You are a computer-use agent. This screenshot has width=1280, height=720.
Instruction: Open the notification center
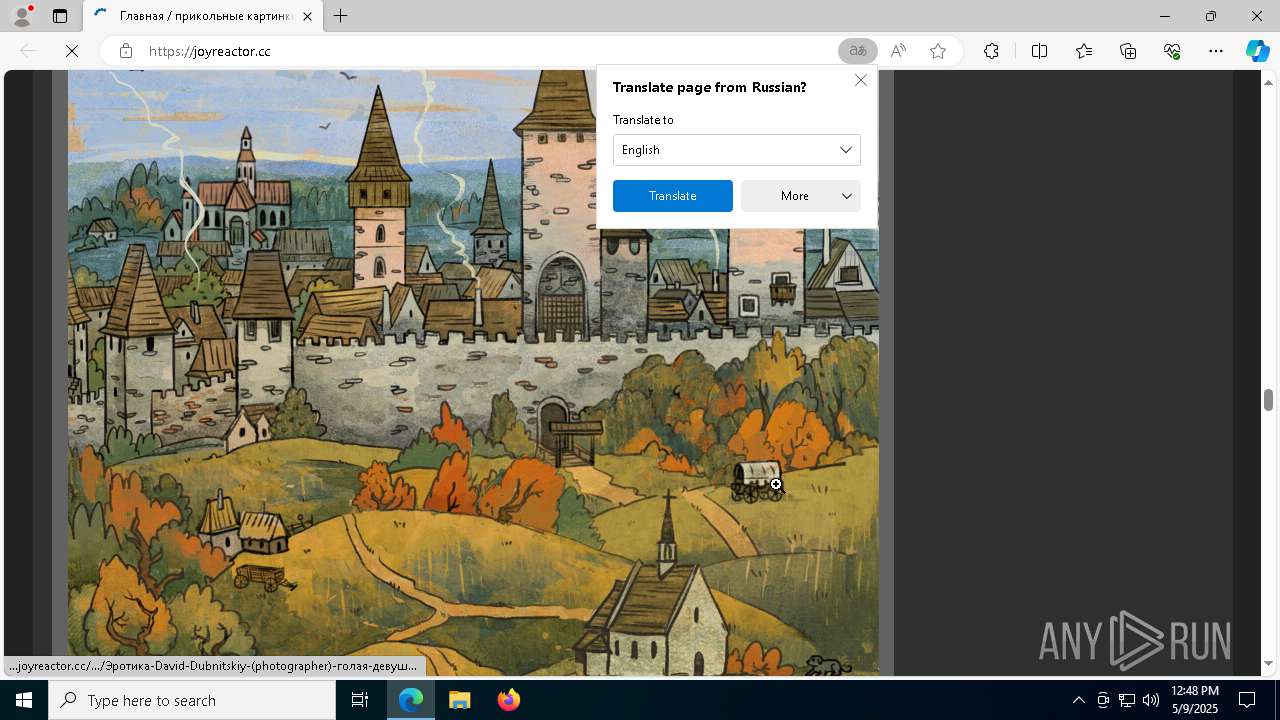pyautogui.click(x=1247, y=700)
